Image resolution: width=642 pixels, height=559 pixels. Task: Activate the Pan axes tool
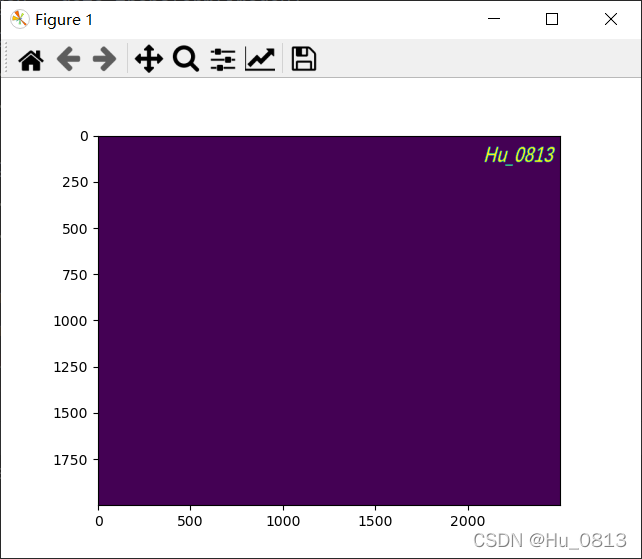click(149, 59)
